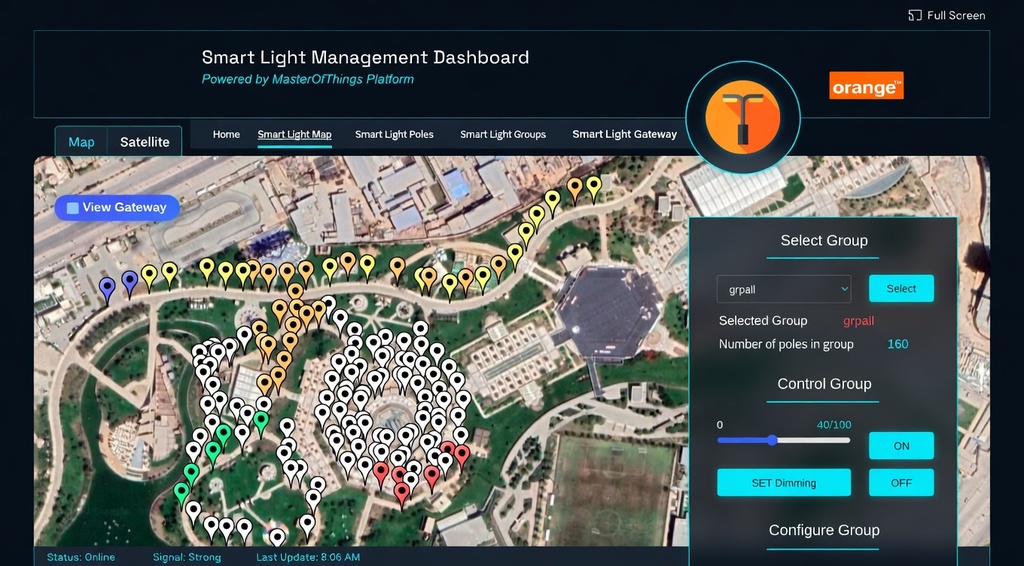Viewport: 1024px width, 566px height.
Task: Enable the View Gateway checkbox
Action: click(72, 208)
